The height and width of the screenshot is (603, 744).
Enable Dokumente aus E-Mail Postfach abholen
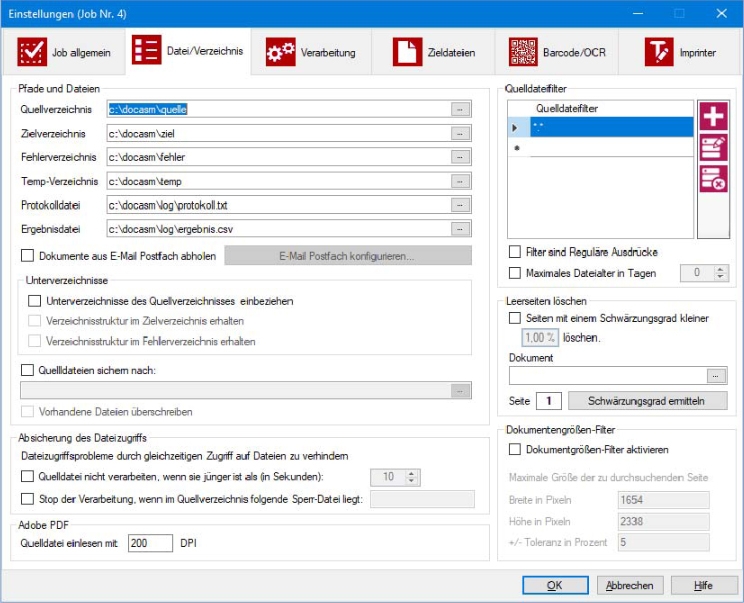[28, 256]
